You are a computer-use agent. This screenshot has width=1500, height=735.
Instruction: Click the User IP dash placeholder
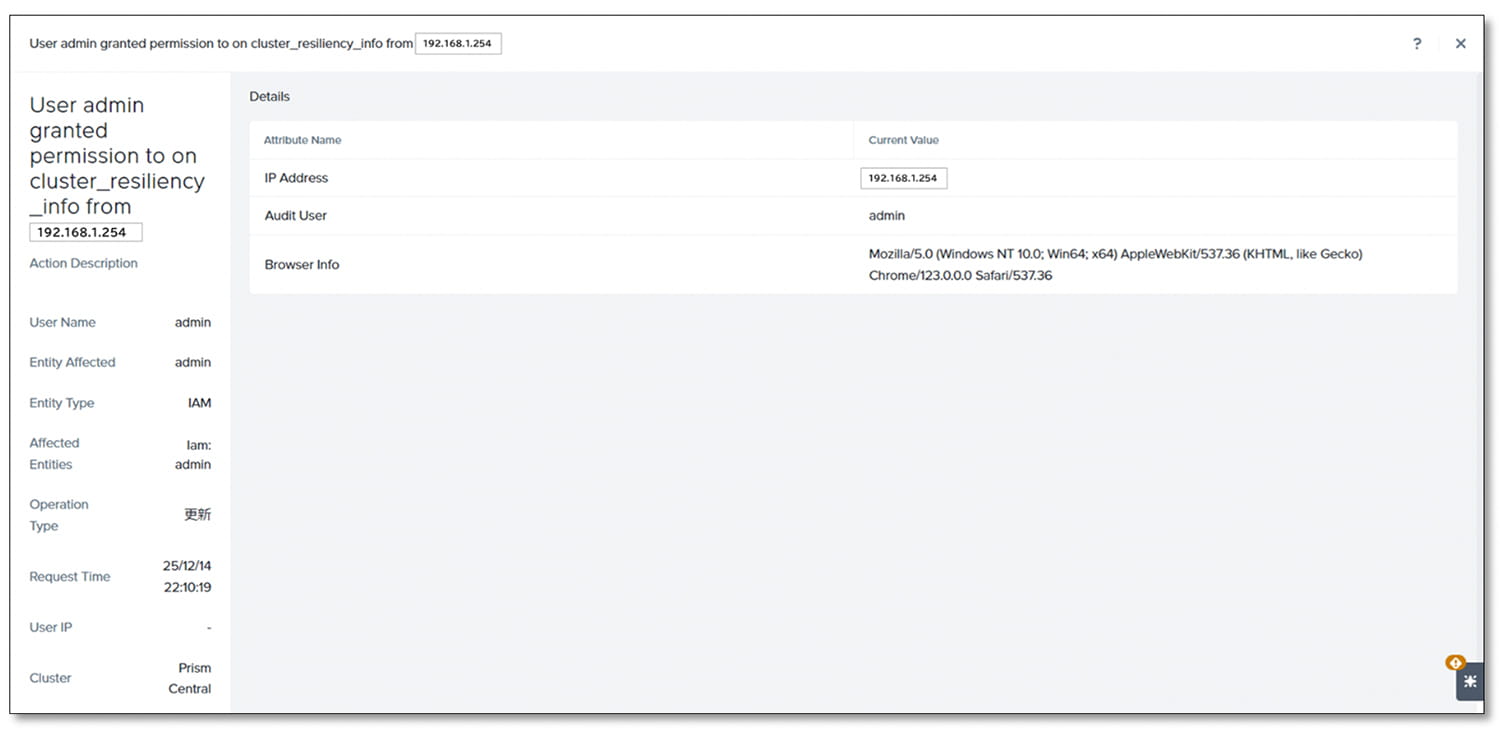tap(208, 627)
